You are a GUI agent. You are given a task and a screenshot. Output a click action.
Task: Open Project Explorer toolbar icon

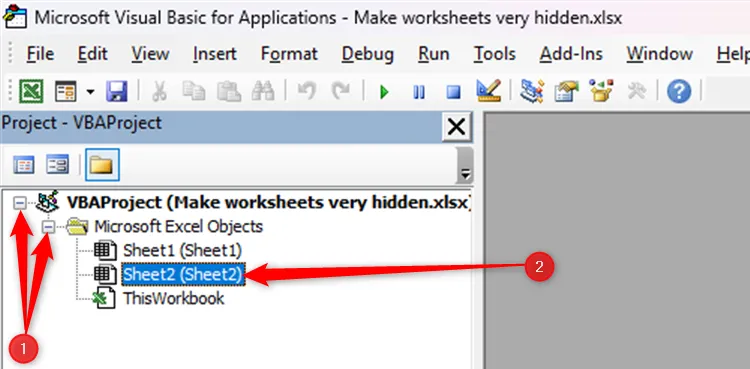coord(532,91)
